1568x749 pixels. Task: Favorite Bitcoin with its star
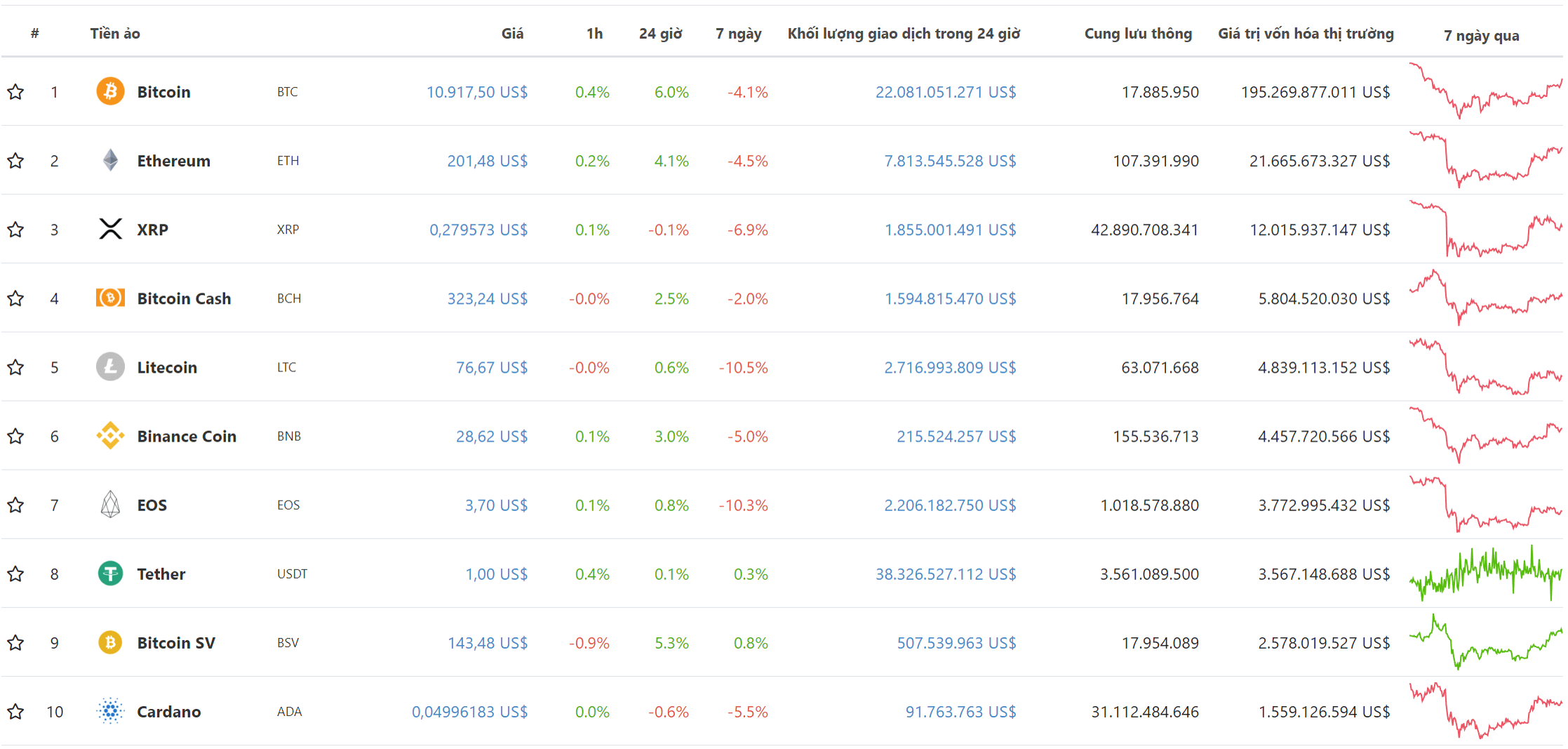[x=15, y=91]
